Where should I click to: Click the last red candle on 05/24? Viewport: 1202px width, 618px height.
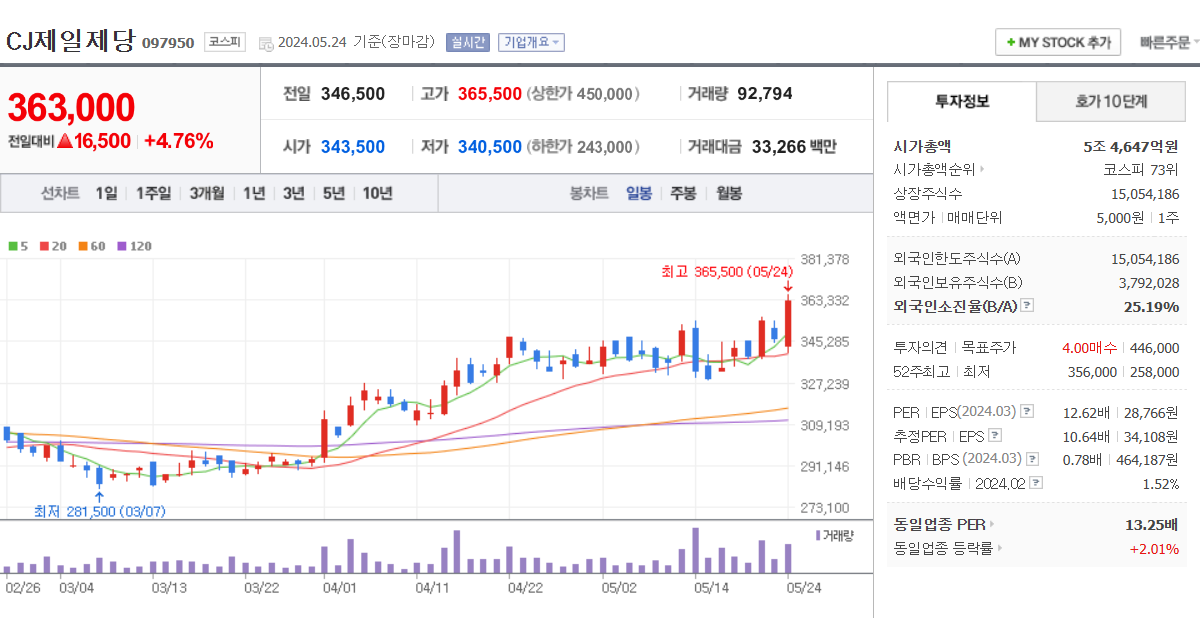pyautogui.click(x=789, y=322)
